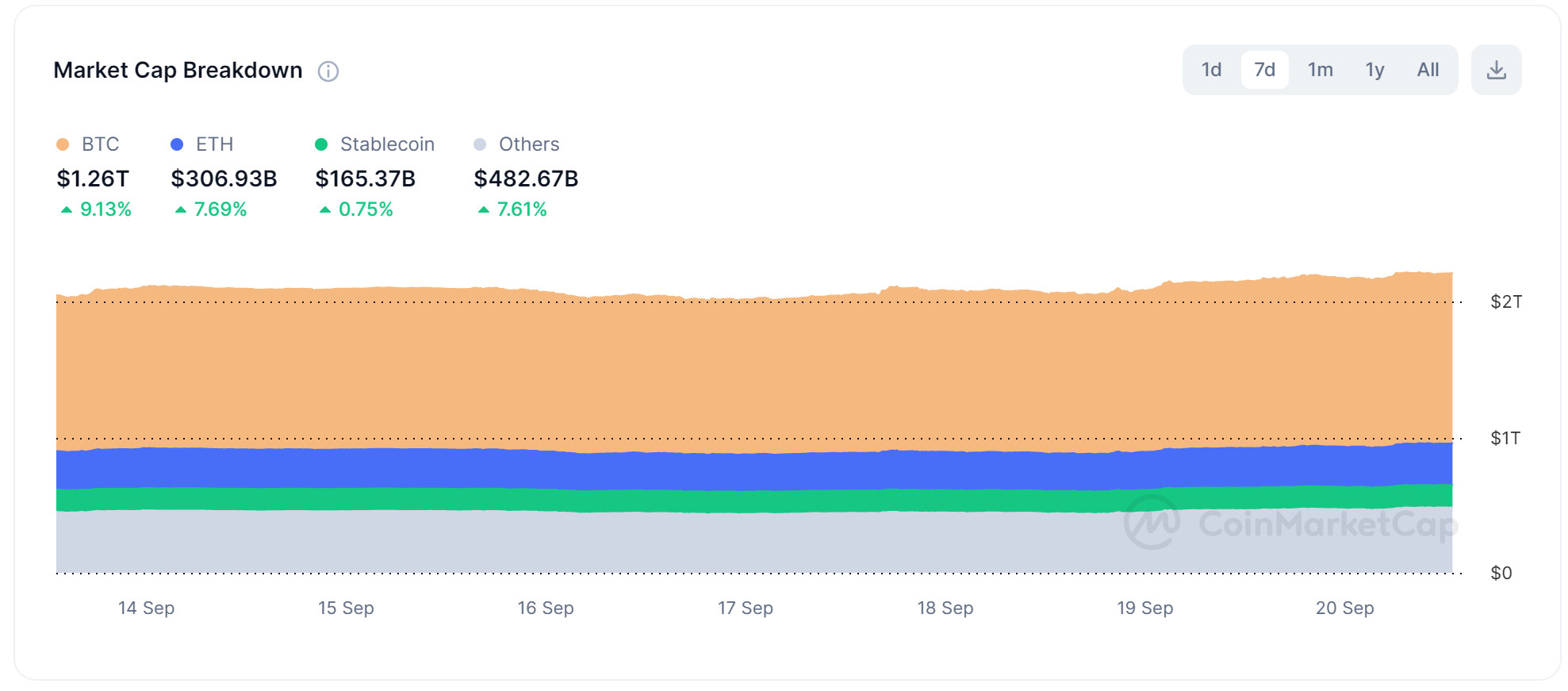Show the All time range
The image size is (1568, 691).
(1428, 70)
